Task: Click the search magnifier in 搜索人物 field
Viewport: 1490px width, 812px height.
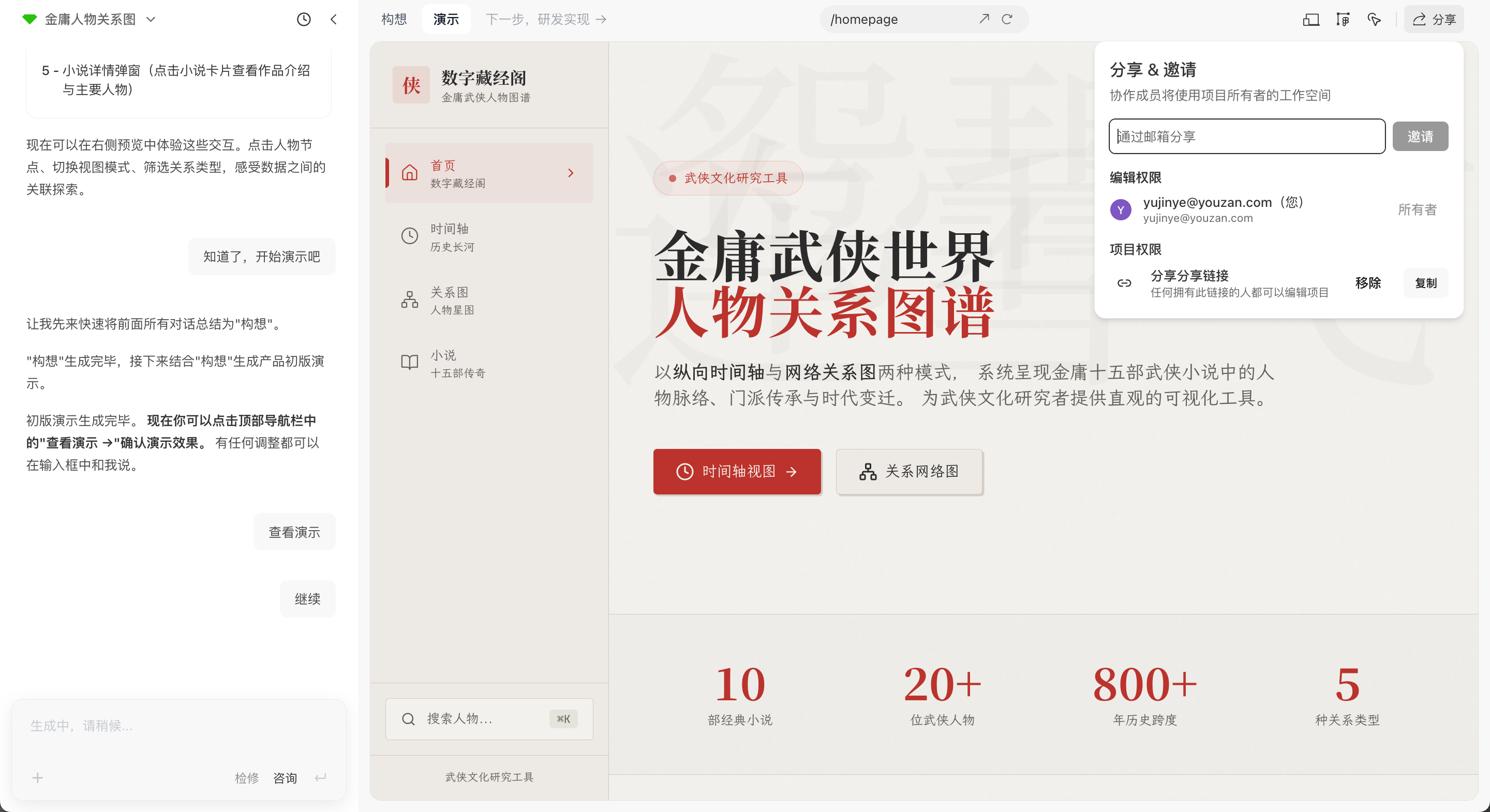Action: tap(408, 719)
